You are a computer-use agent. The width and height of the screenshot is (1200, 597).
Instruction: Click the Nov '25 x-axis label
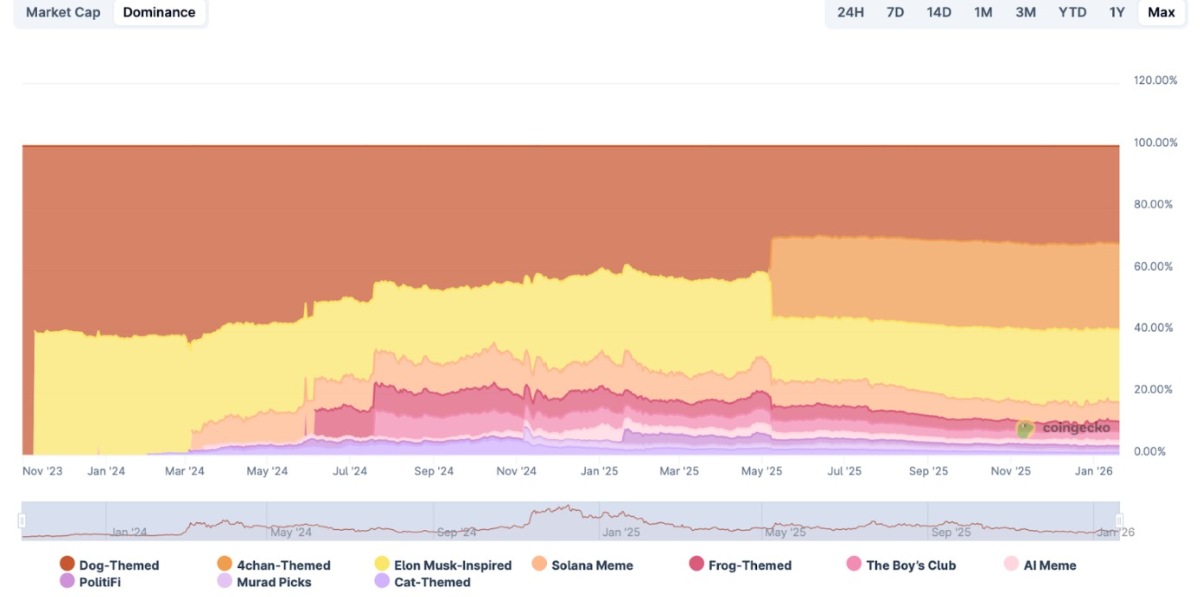pos(1011,470)
